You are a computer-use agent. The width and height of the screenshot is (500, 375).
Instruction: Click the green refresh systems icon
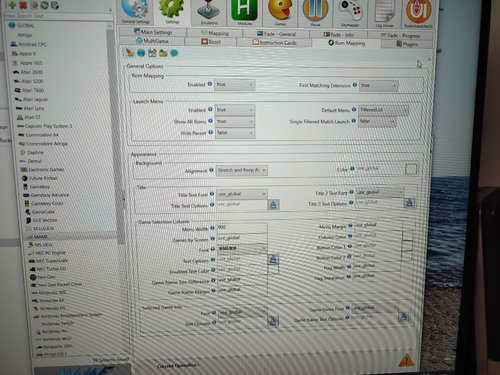pos(44,6)
